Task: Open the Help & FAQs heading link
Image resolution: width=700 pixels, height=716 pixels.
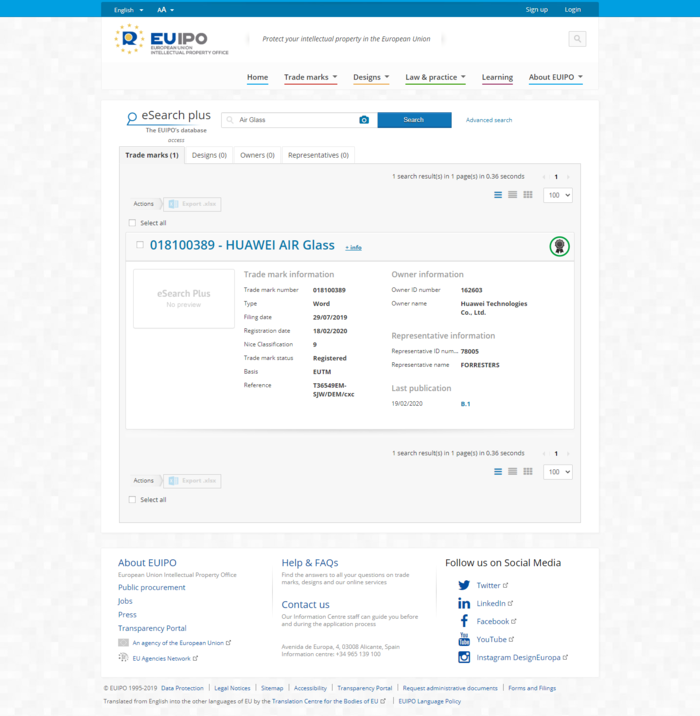Action: [x=310, y=563]
